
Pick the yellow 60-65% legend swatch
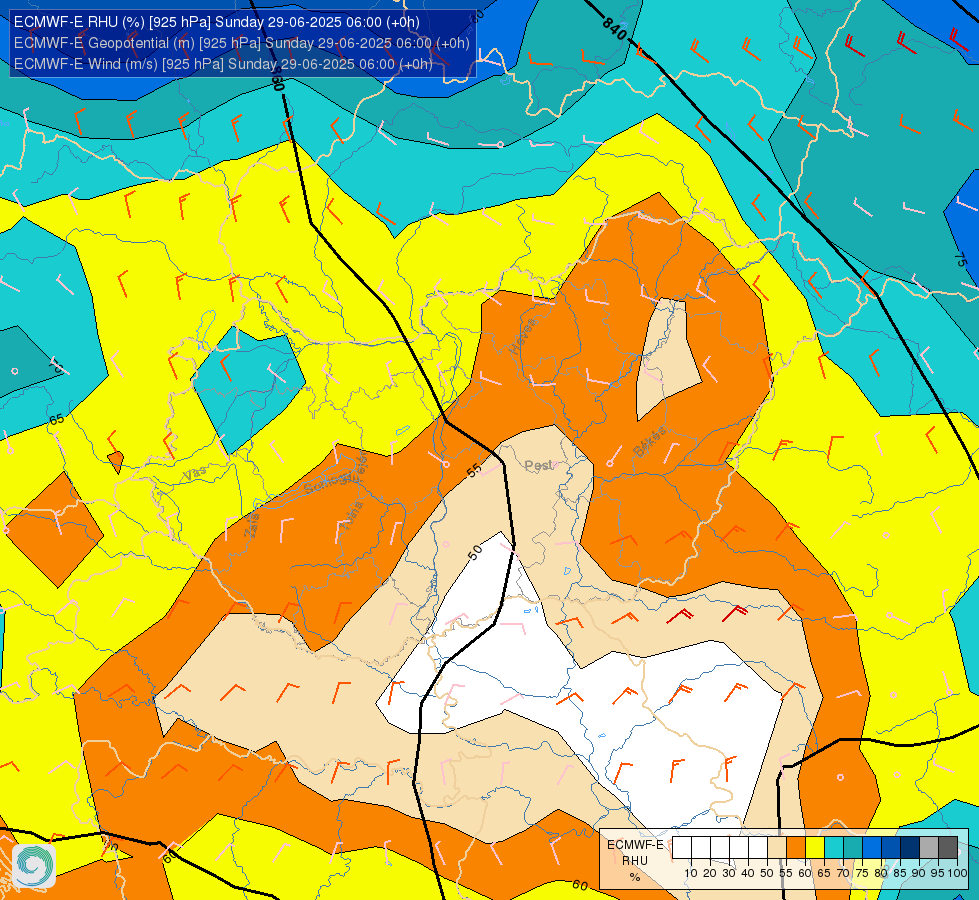[815, 848]
